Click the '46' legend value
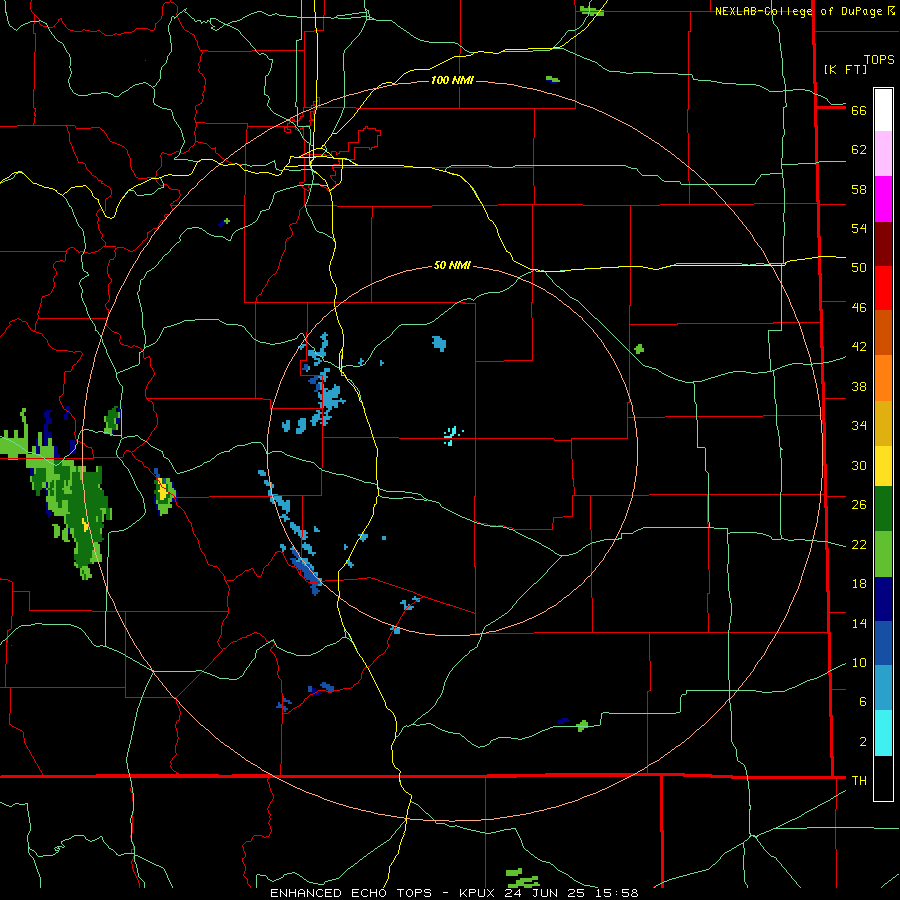This screenshot has width=900, height=900. click(x=859, y=308)
